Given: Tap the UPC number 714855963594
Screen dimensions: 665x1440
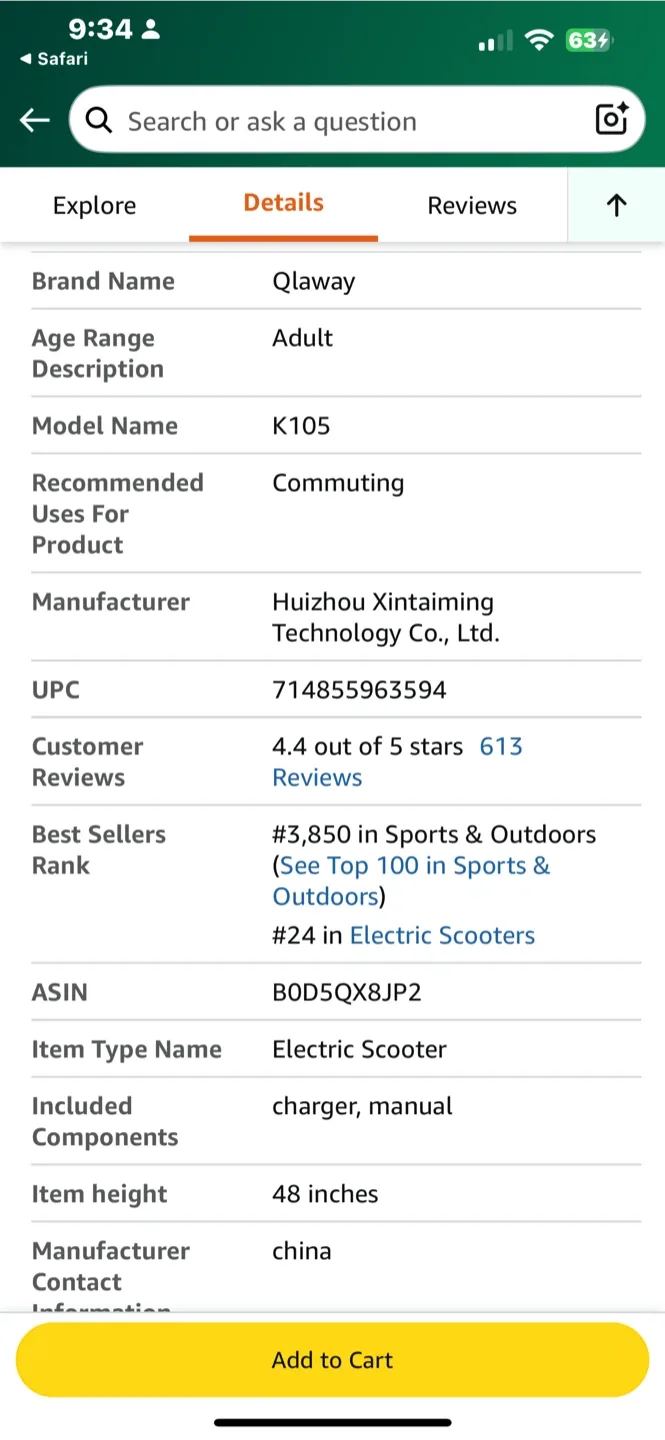Looking at the screenshot, I should (359, 690).
